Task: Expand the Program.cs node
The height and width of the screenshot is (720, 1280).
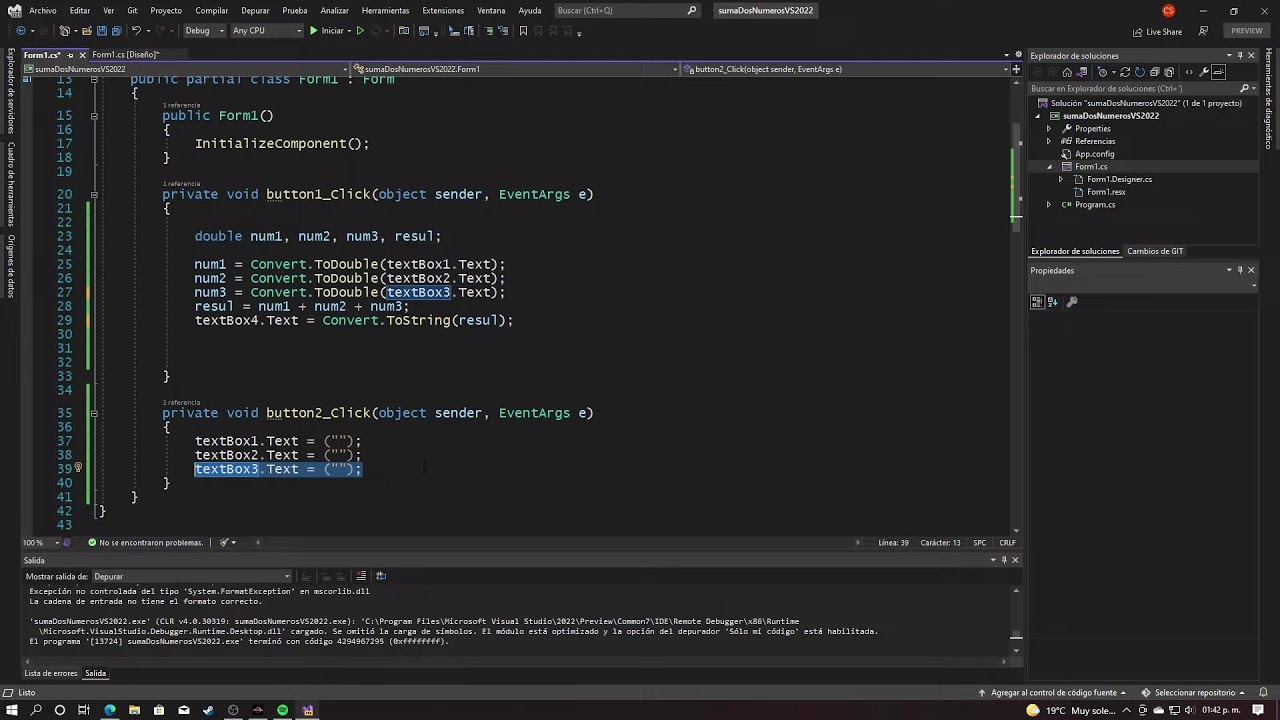Action: pos(1049,204)
